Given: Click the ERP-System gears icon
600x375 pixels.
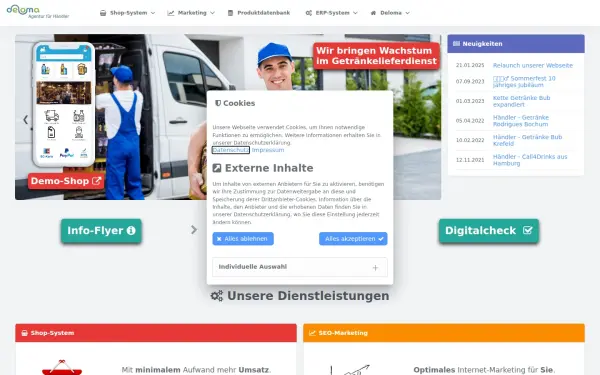Looking at the screenshot, I should [x=308, y=13].
